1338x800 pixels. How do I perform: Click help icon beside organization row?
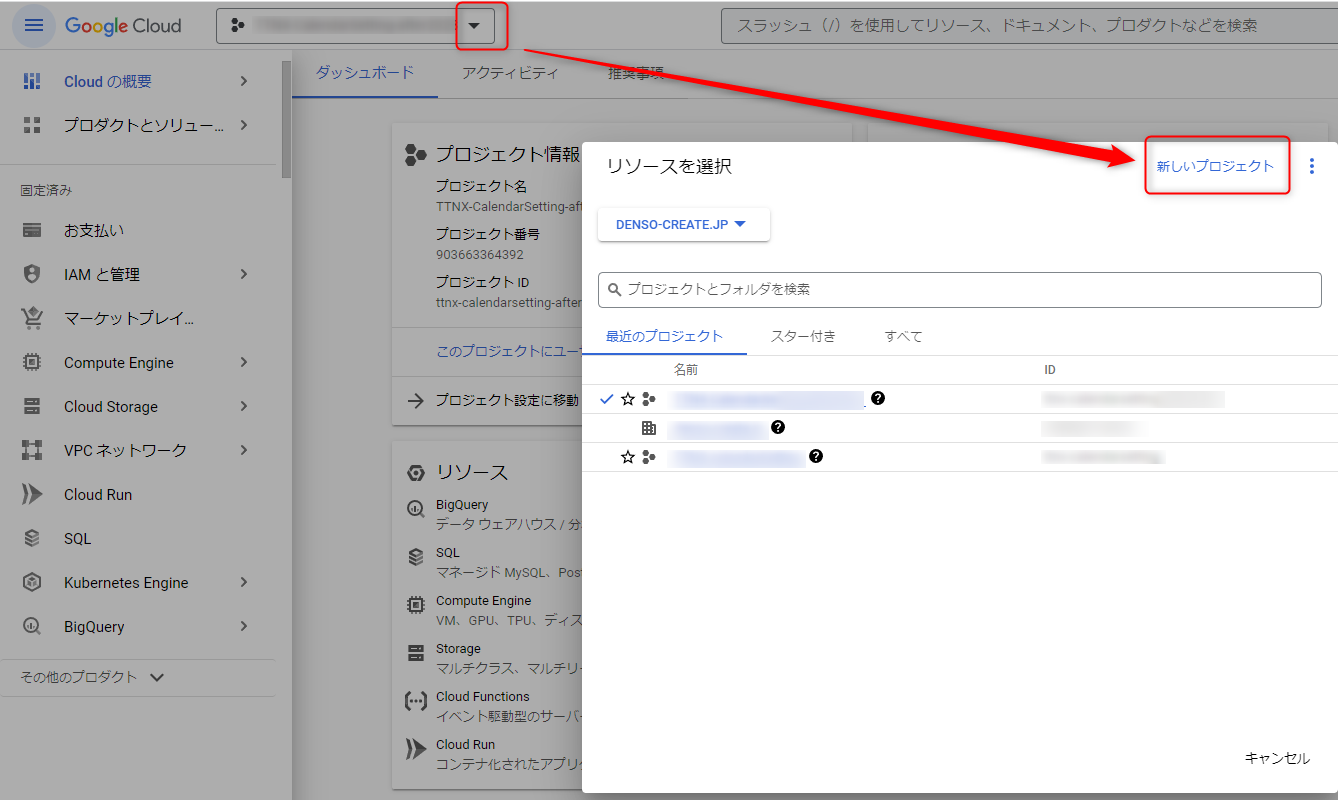(x=777, y=428)
